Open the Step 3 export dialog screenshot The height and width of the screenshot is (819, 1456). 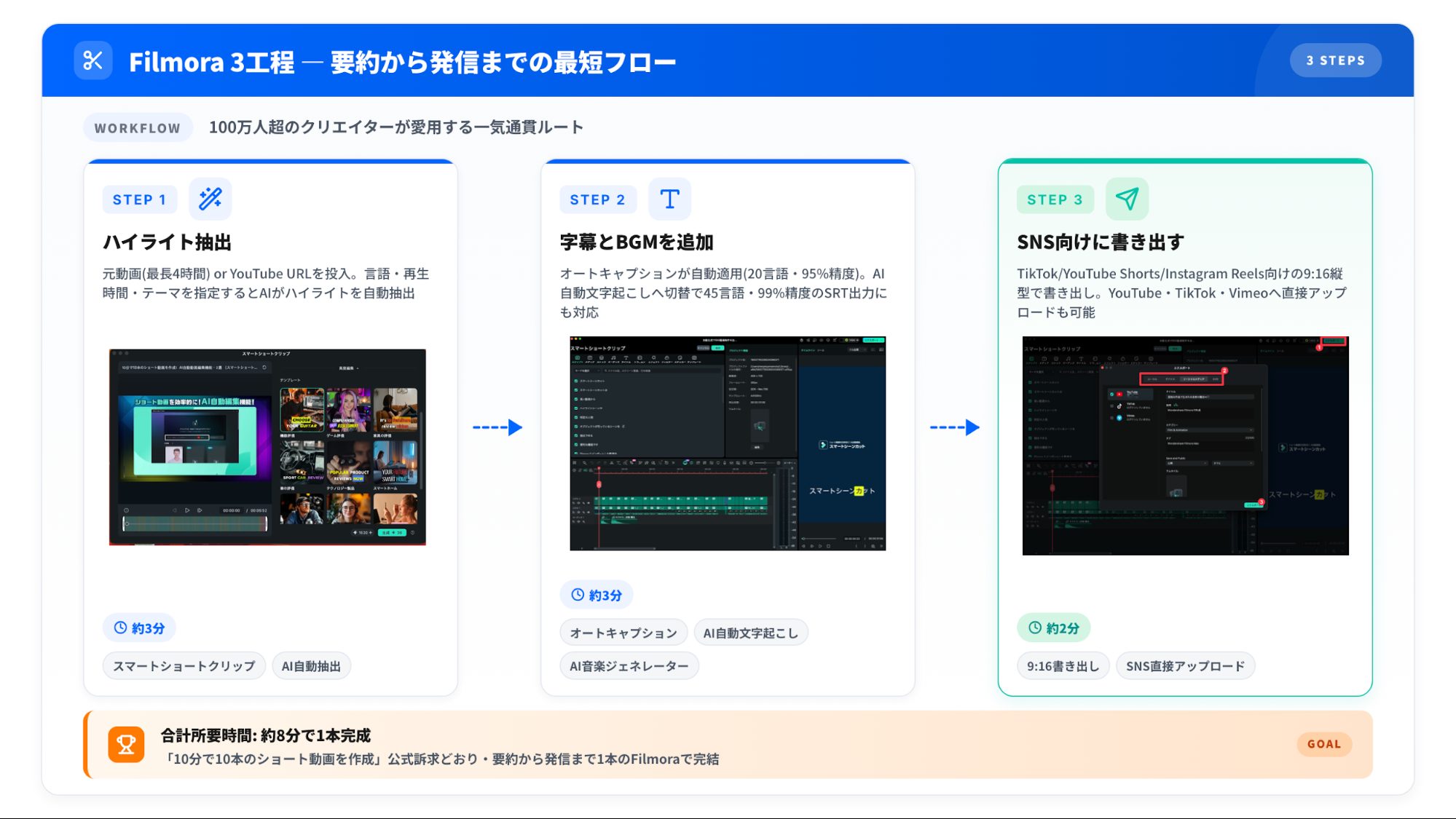tap(1185, 446)
